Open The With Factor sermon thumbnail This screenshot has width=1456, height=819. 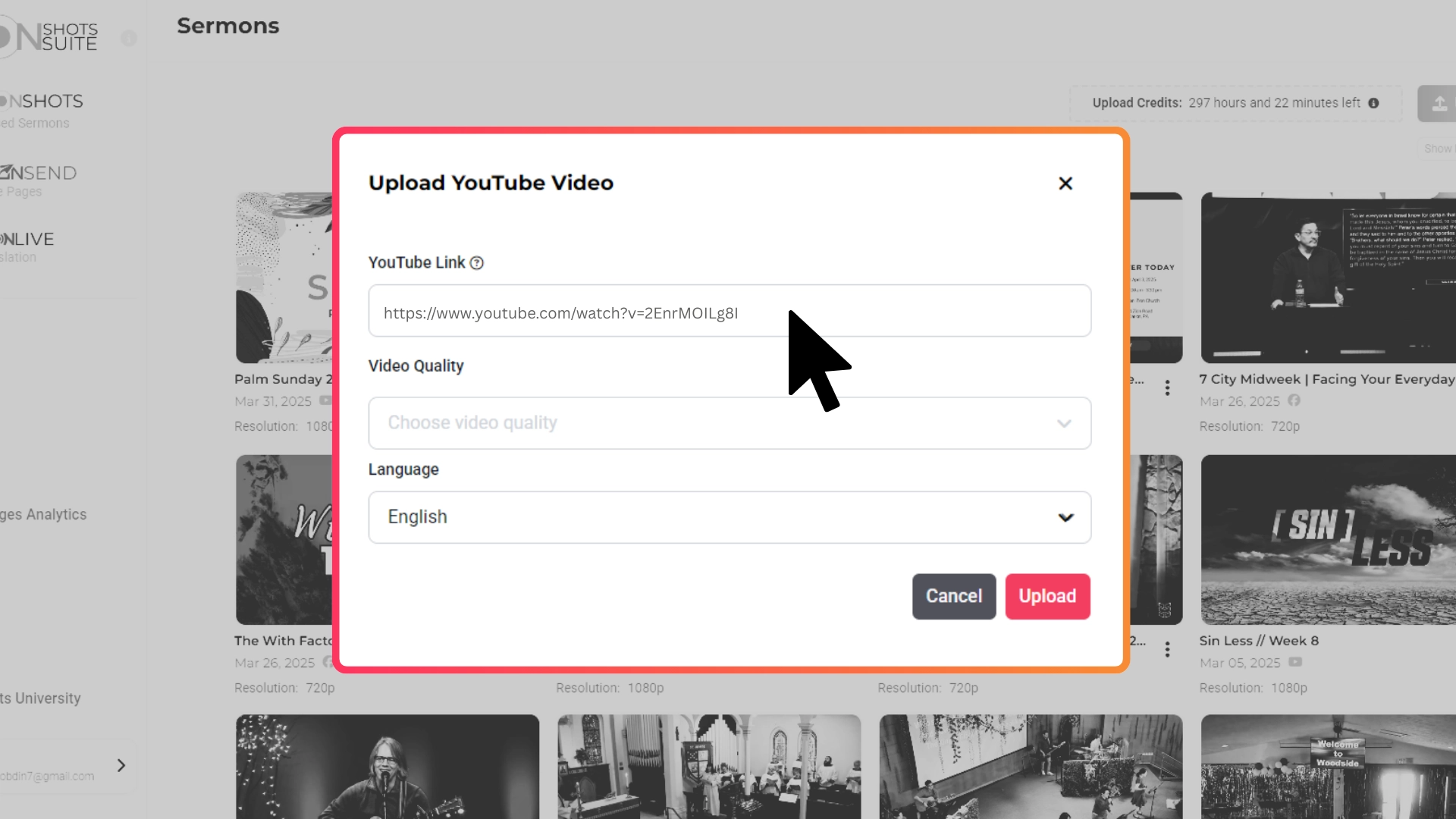pyautogui.click(x=284, y=540)
